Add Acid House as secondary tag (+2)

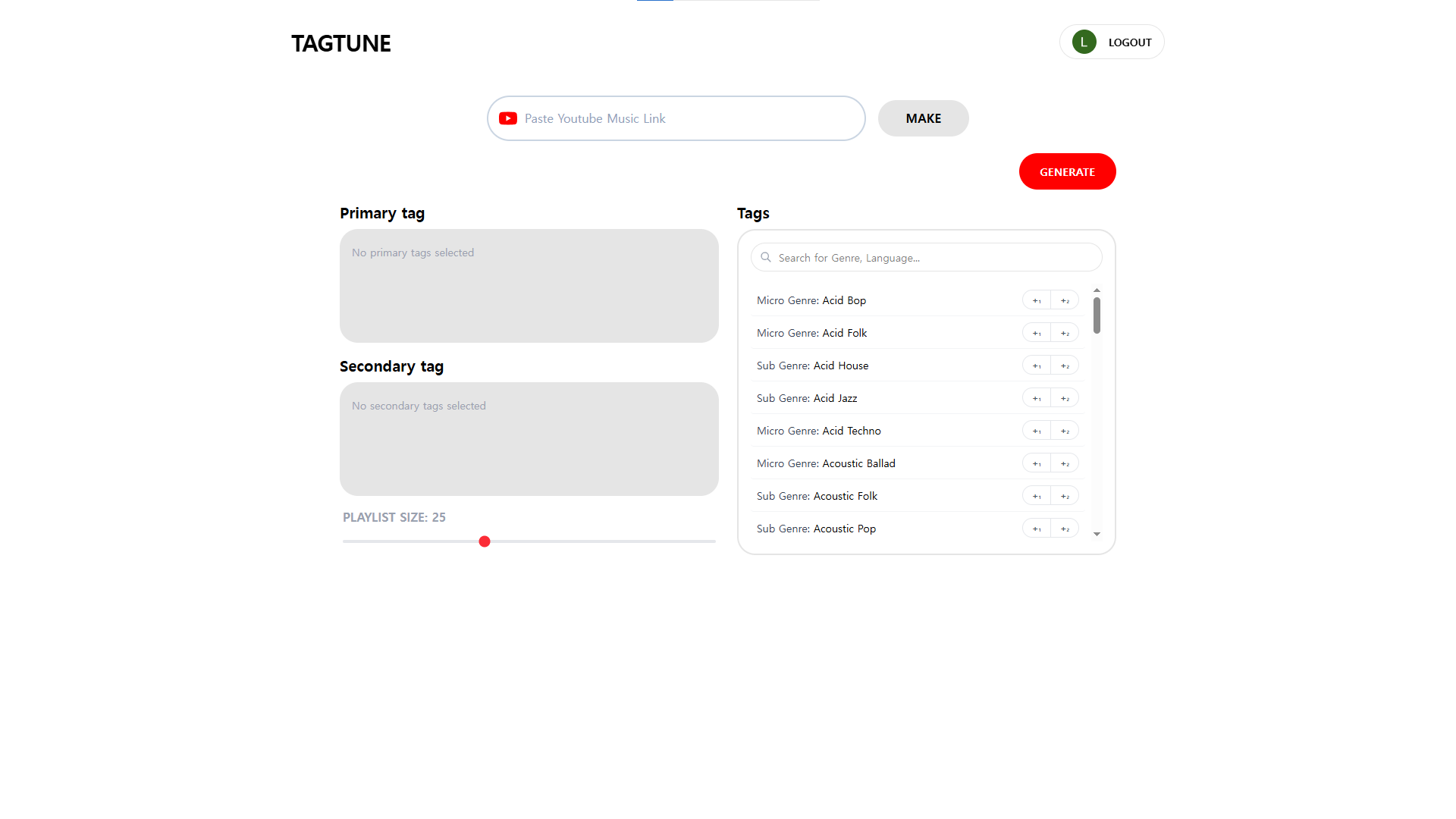click(x=1065, y=366)
